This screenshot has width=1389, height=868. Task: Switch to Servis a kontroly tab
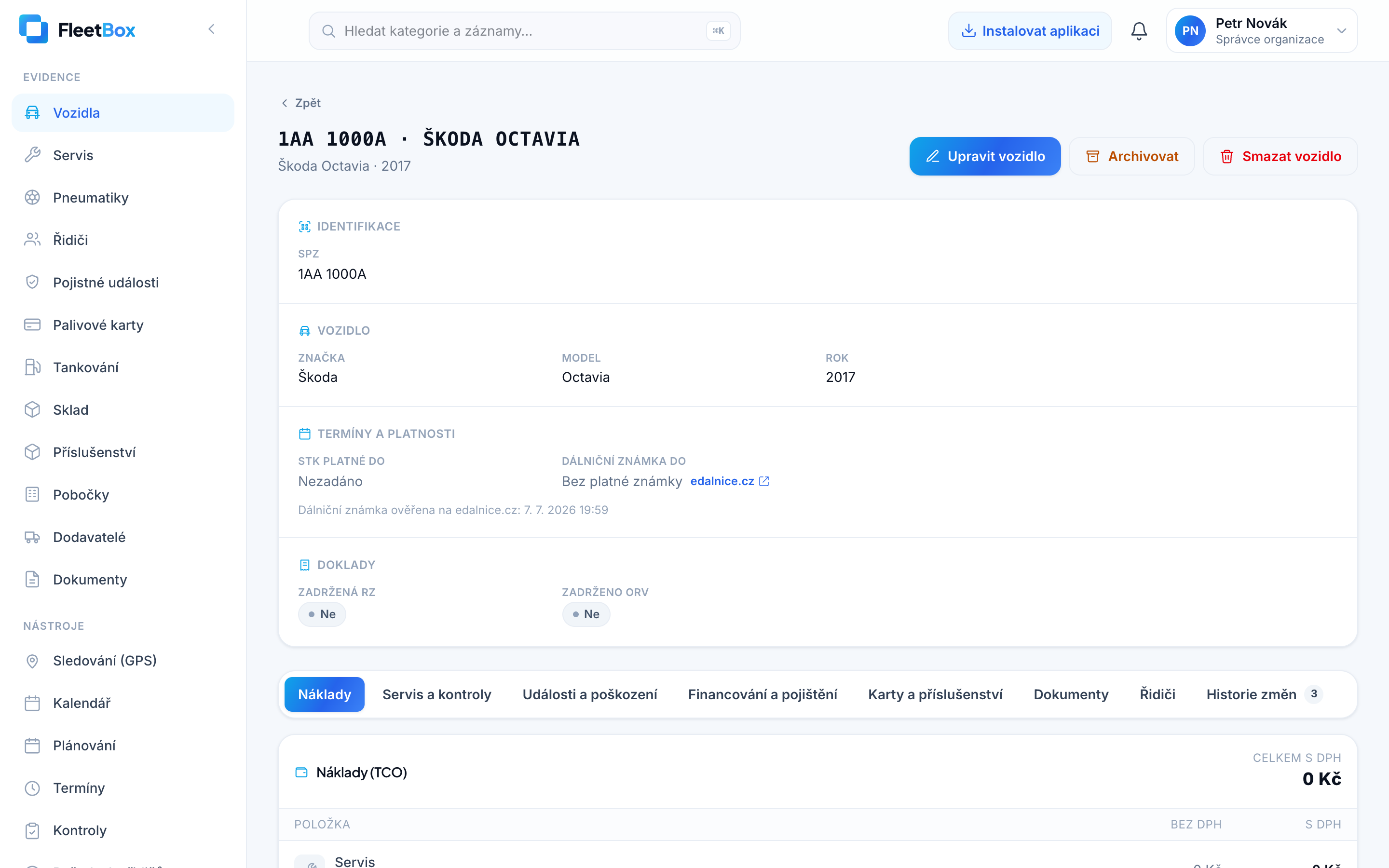(437, 694)
